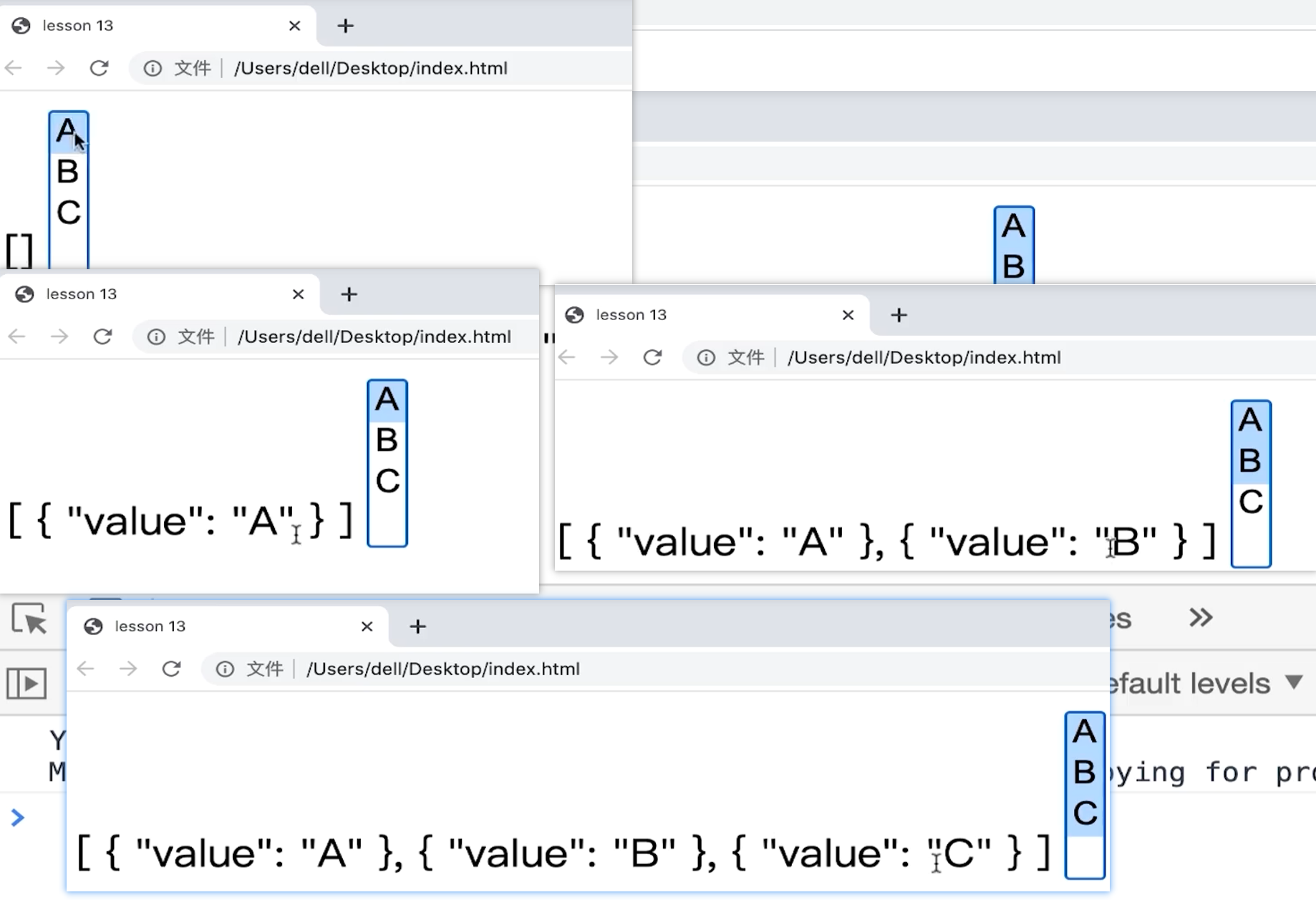The height and width of the screenshot is (900, 1316).
Task: Activate the DevTools inspect element tool
Action: (x=29, y=619)
